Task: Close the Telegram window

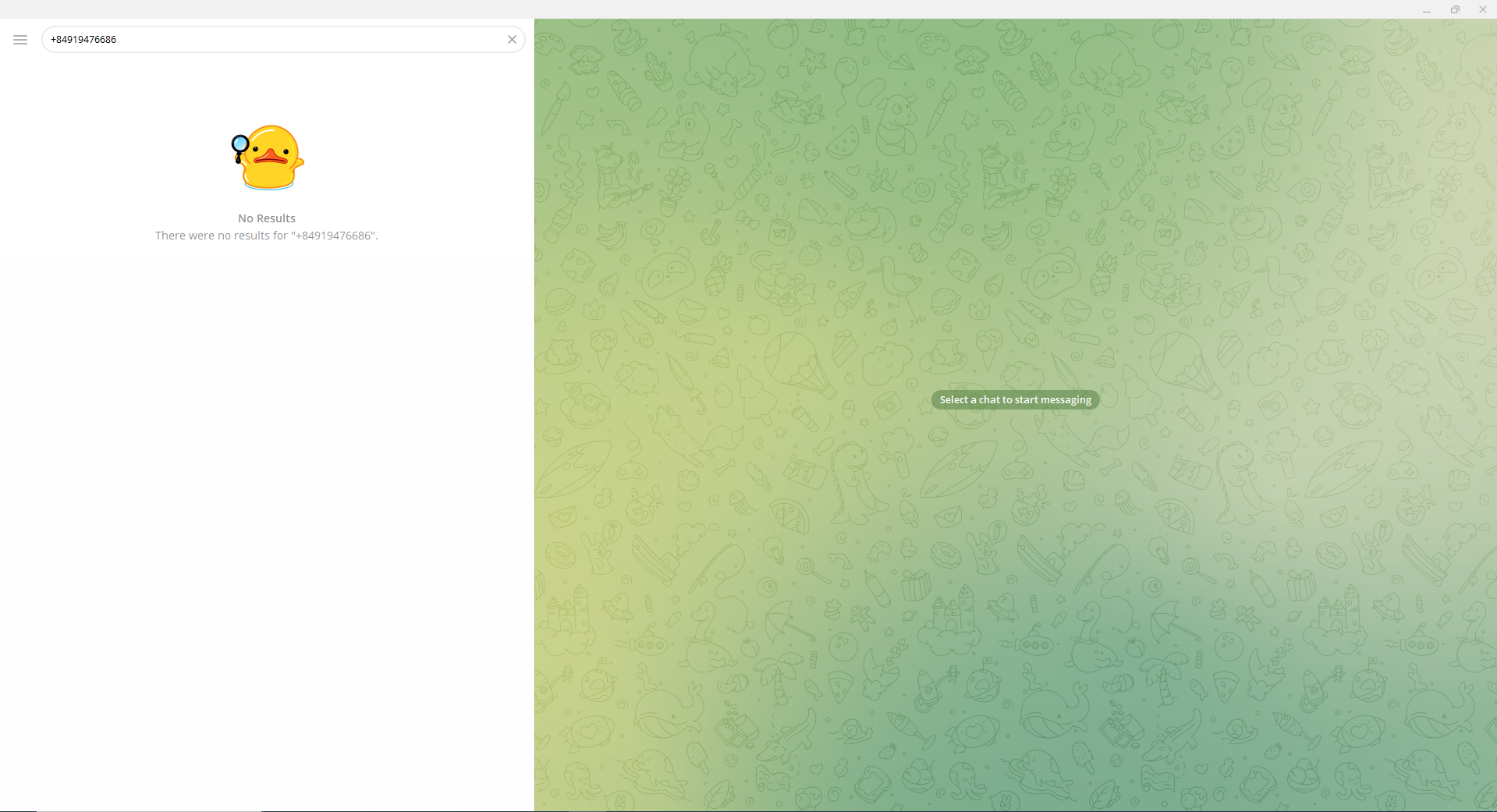Action: (x=1482, y=9)
